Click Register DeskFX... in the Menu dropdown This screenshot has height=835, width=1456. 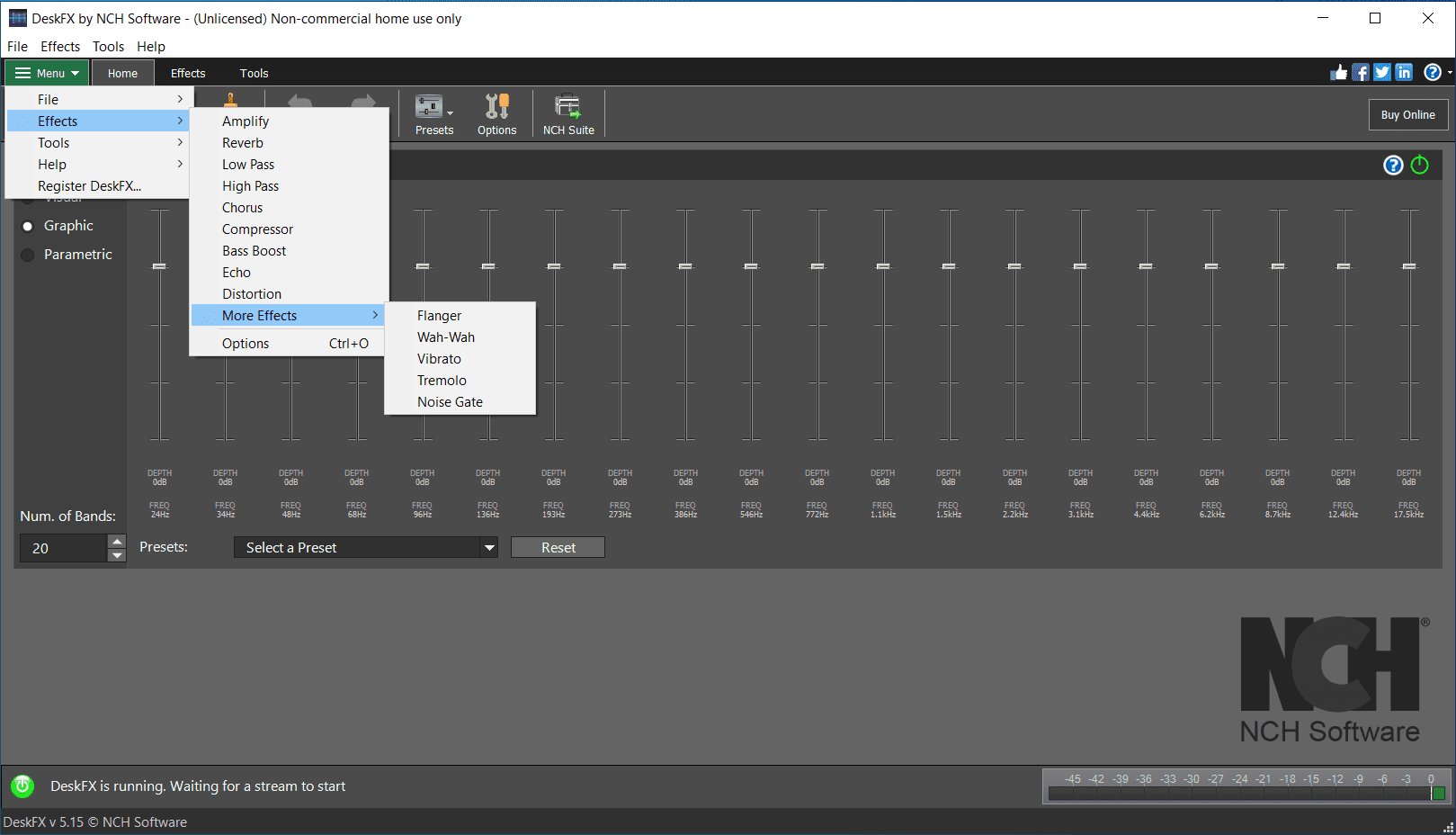click(98, 186)
